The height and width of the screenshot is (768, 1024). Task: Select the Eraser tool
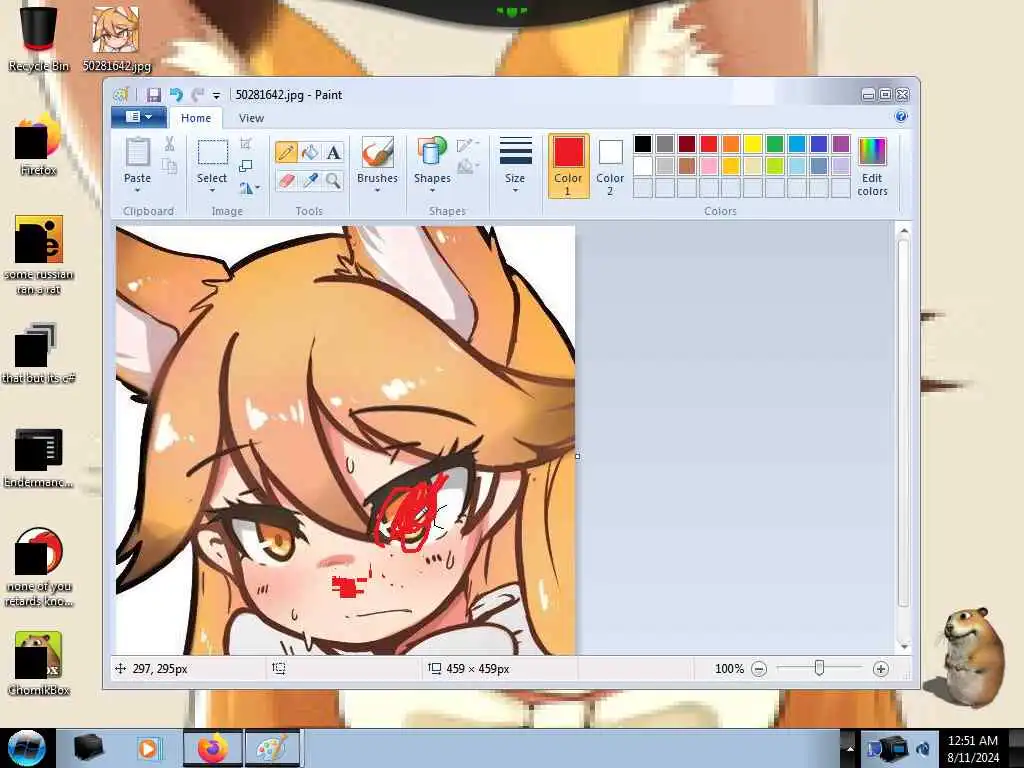point(286,180)
